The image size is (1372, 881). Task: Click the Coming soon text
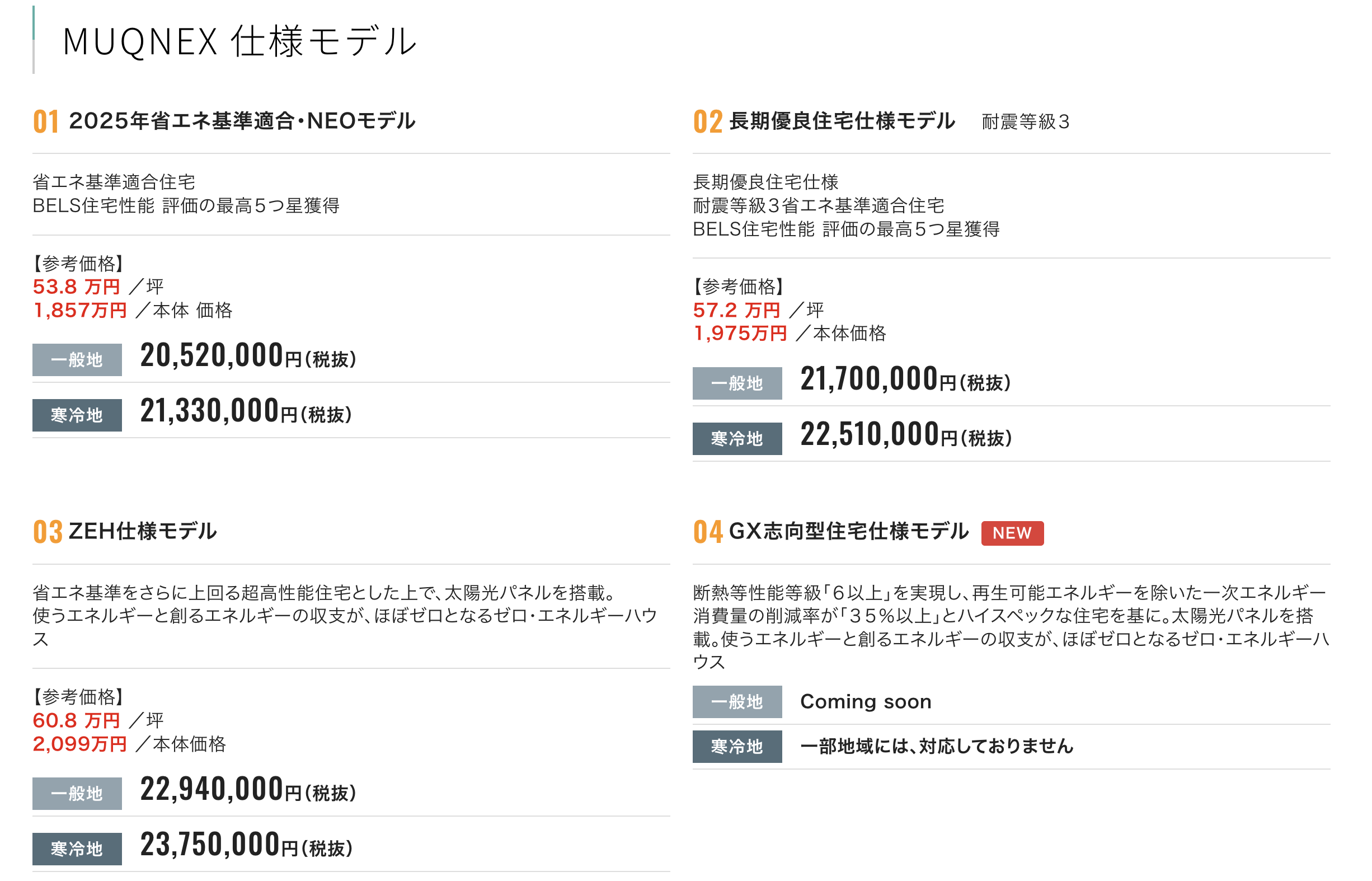tap(865, 701)
